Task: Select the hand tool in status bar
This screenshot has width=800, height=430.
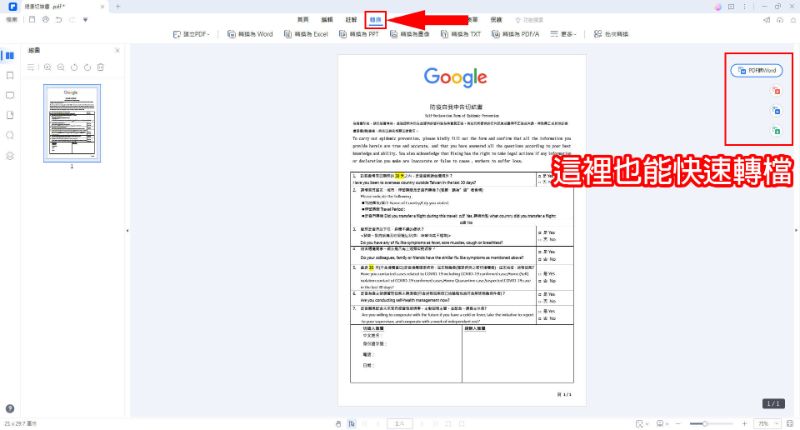Action: click(x=338, y=424)
